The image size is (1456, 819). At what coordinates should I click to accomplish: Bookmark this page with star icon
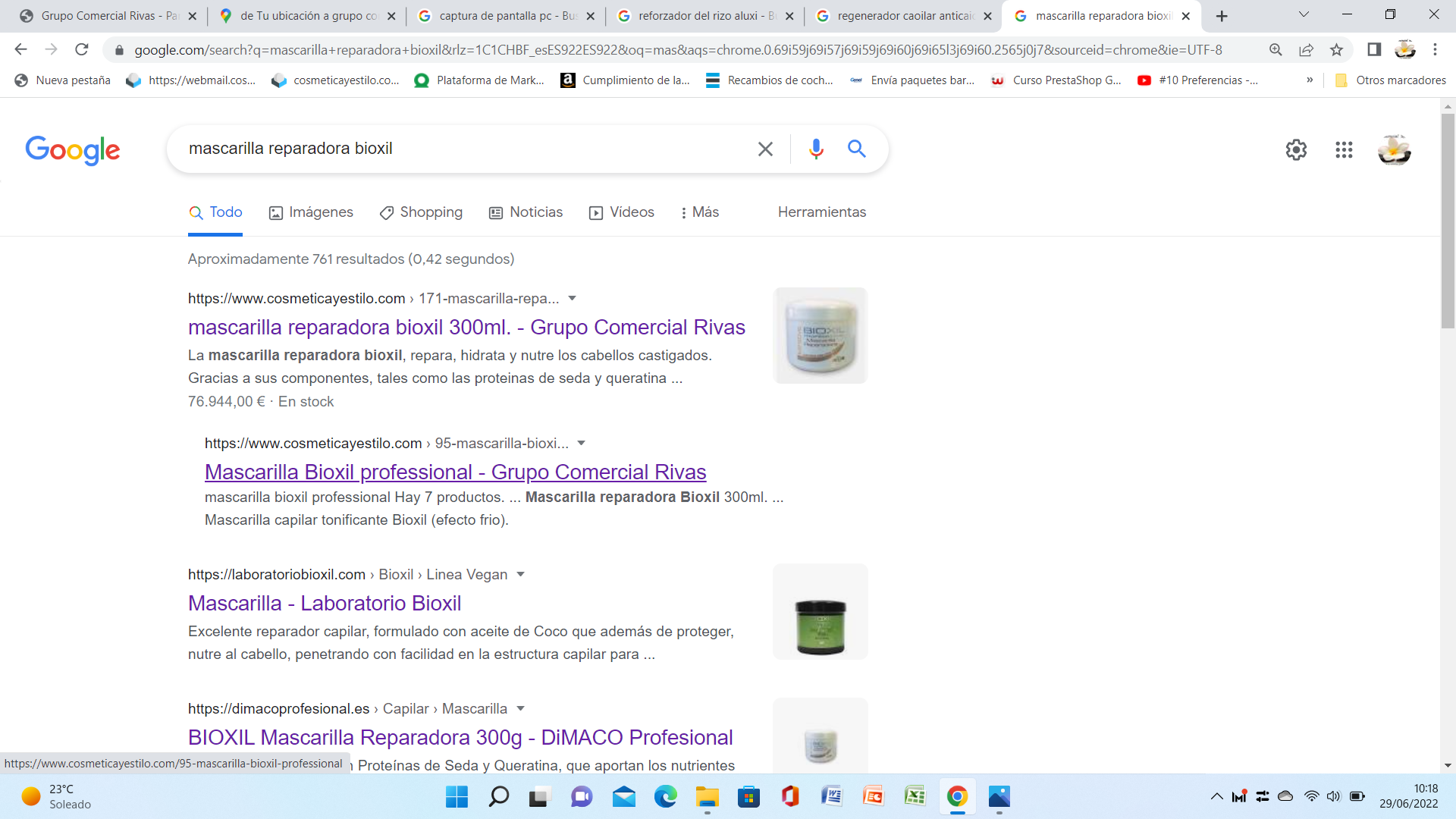pyautogui.click(x=1336, y=50)
